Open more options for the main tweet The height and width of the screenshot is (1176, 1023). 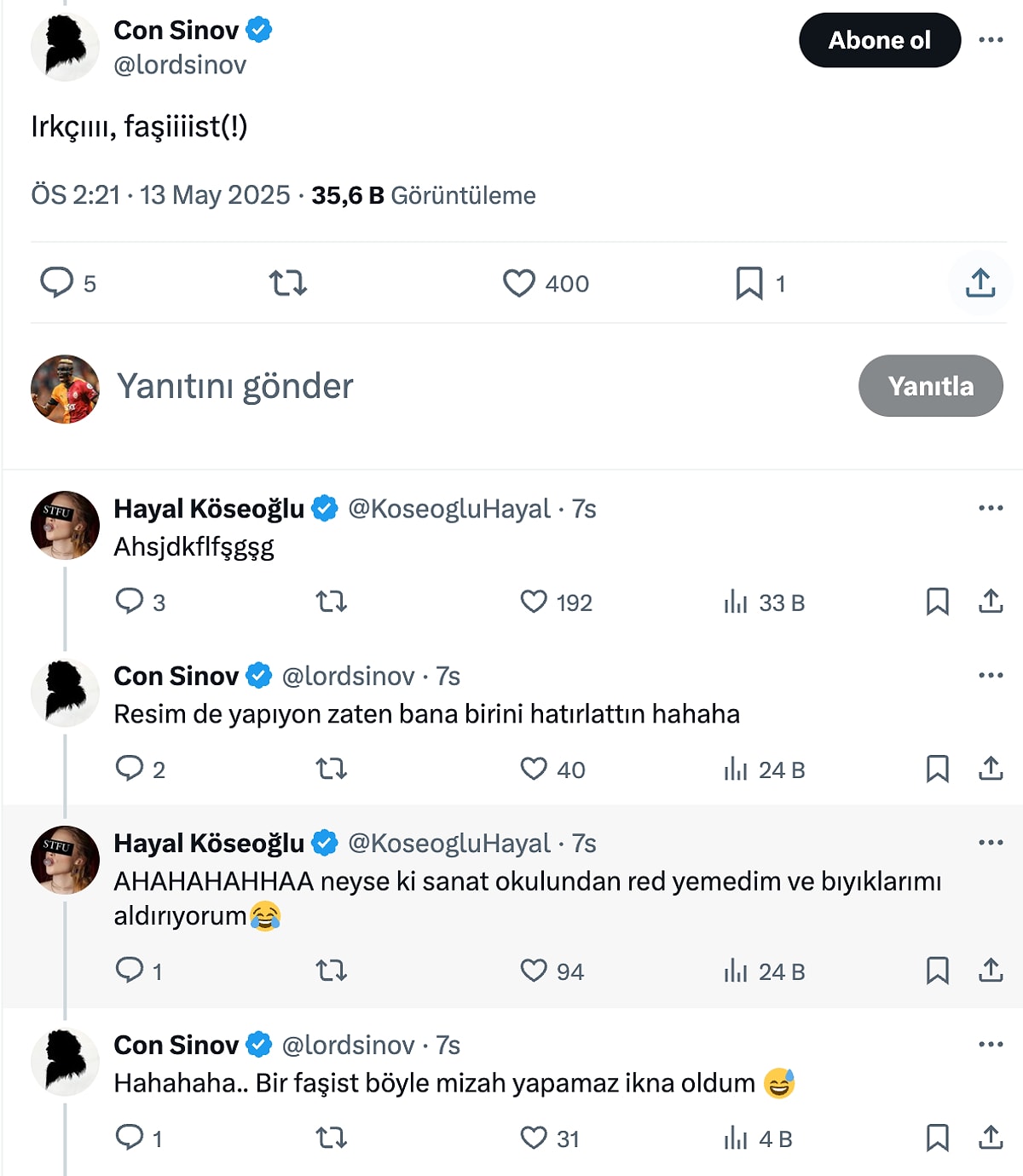click(x=991, y=40)
